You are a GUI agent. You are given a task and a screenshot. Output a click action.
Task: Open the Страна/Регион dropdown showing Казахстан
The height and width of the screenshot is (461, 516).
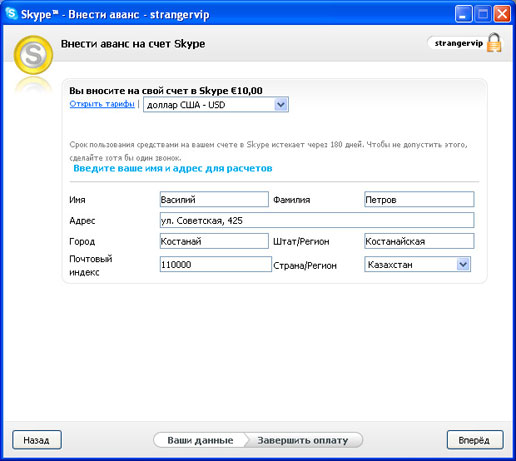point(417,264)
